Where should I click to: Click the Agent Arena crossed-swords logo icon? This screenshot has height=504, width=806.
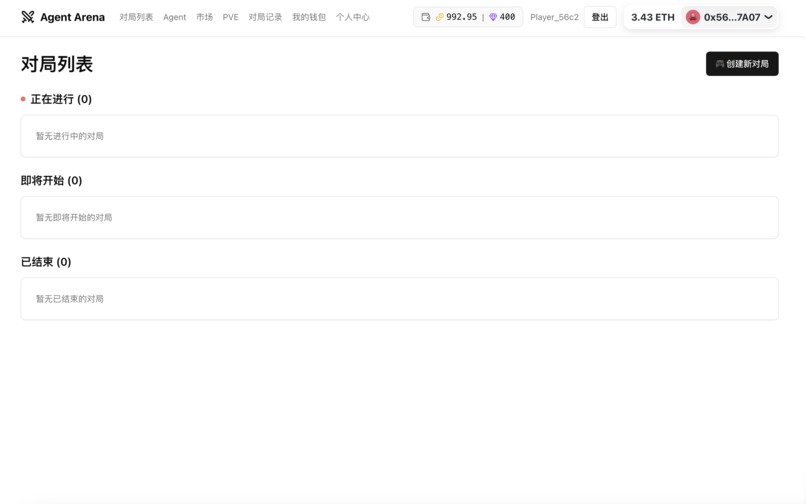tap(28, 17)
